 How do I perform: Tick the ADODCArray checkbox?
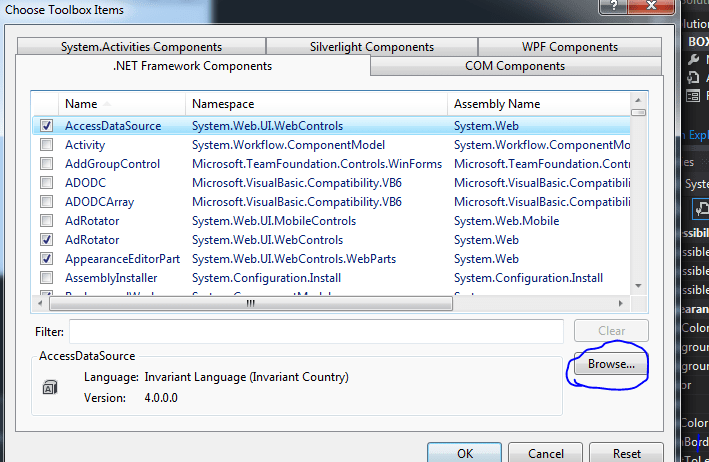tap(46, 202)
